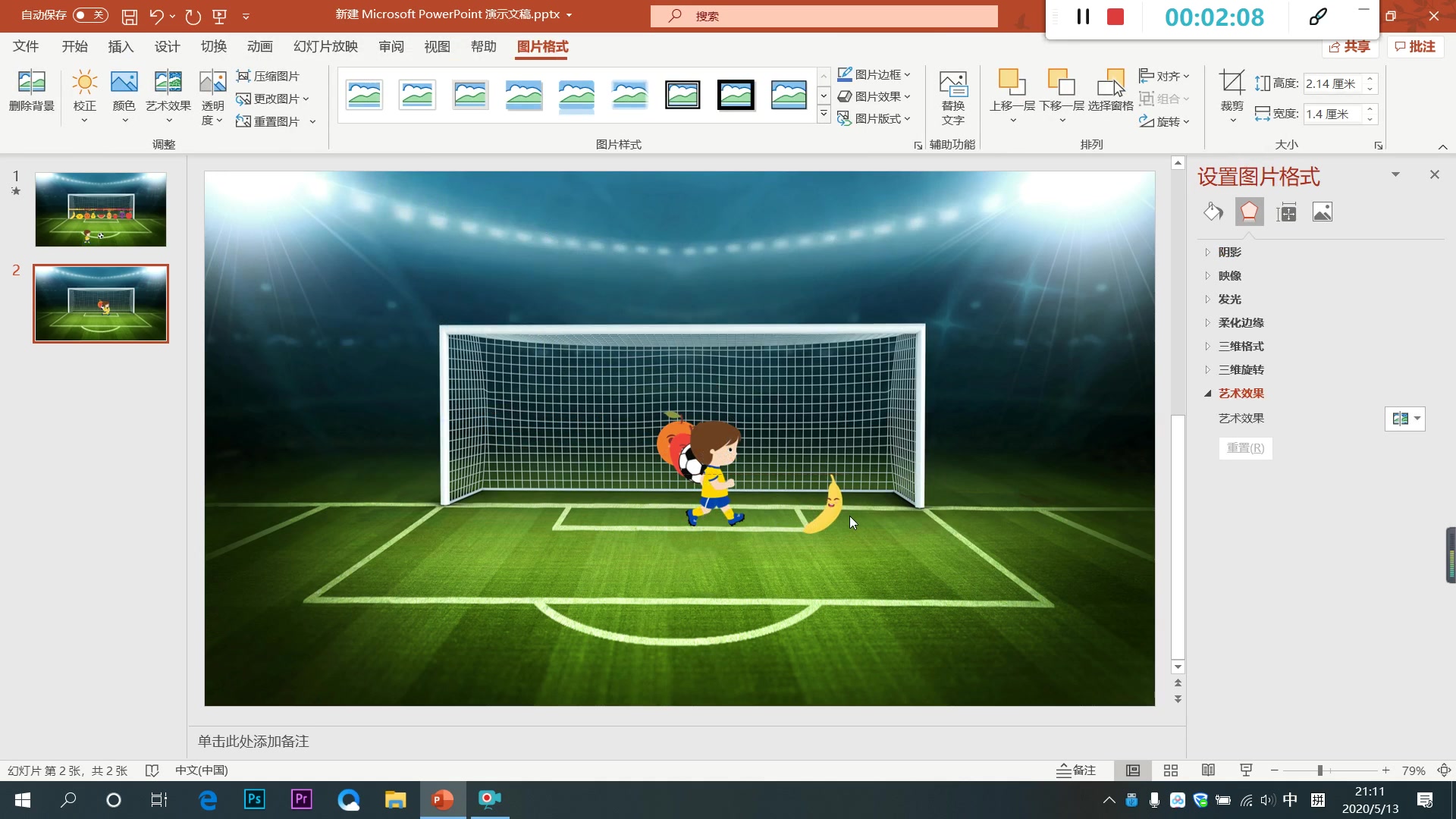Click the Share (共享) button

tap(1350, 47)
